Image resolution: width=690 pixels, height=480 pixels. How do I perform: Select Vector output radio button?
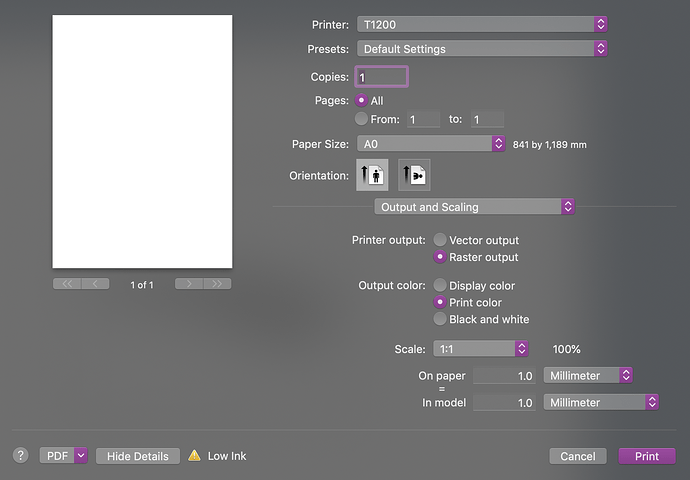440,240
